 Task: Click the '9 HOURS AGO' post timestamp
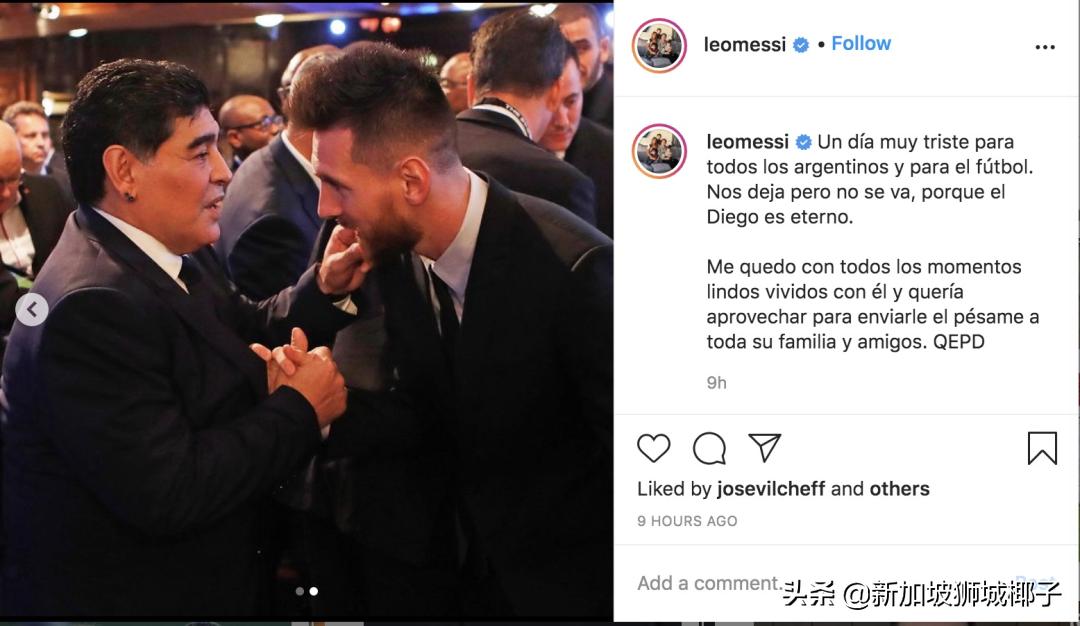click(687, 521)
